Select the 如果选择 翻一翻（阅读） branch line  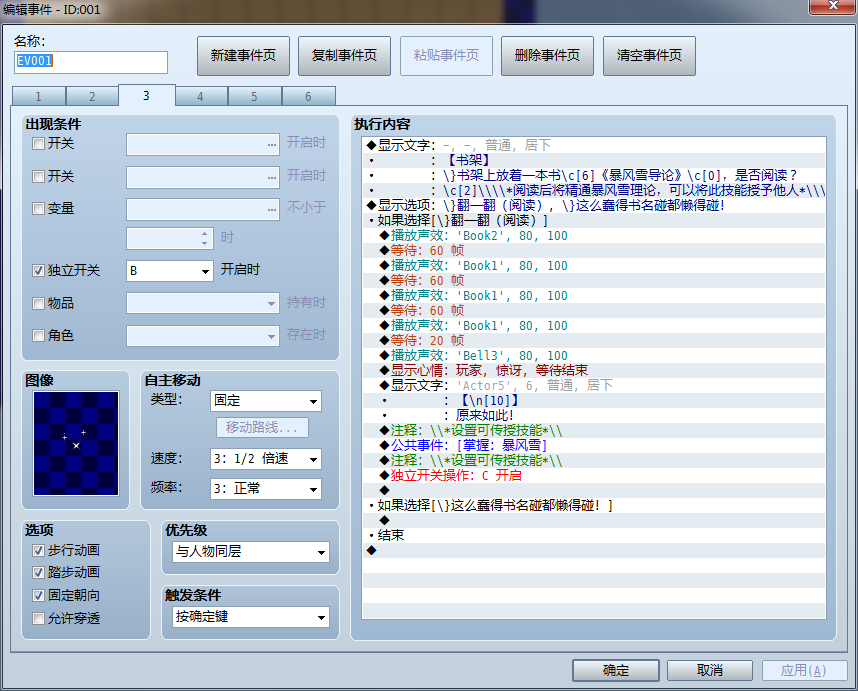(x=594, y=220)
